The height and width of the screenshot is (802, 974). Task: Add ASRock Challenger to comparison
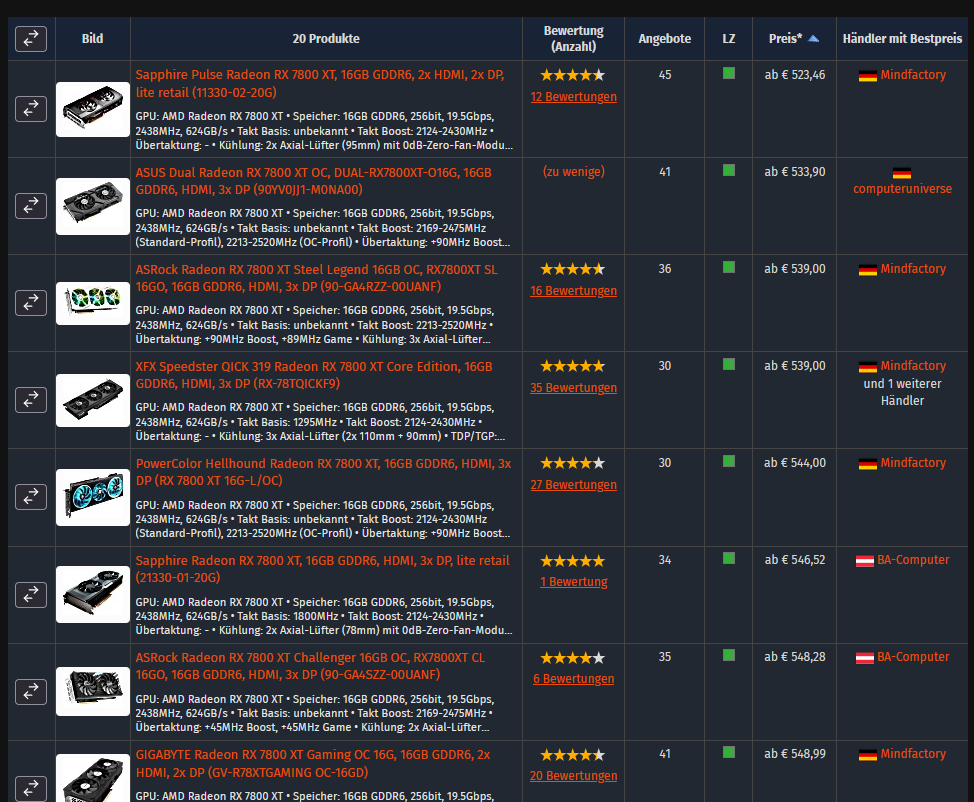31,691
